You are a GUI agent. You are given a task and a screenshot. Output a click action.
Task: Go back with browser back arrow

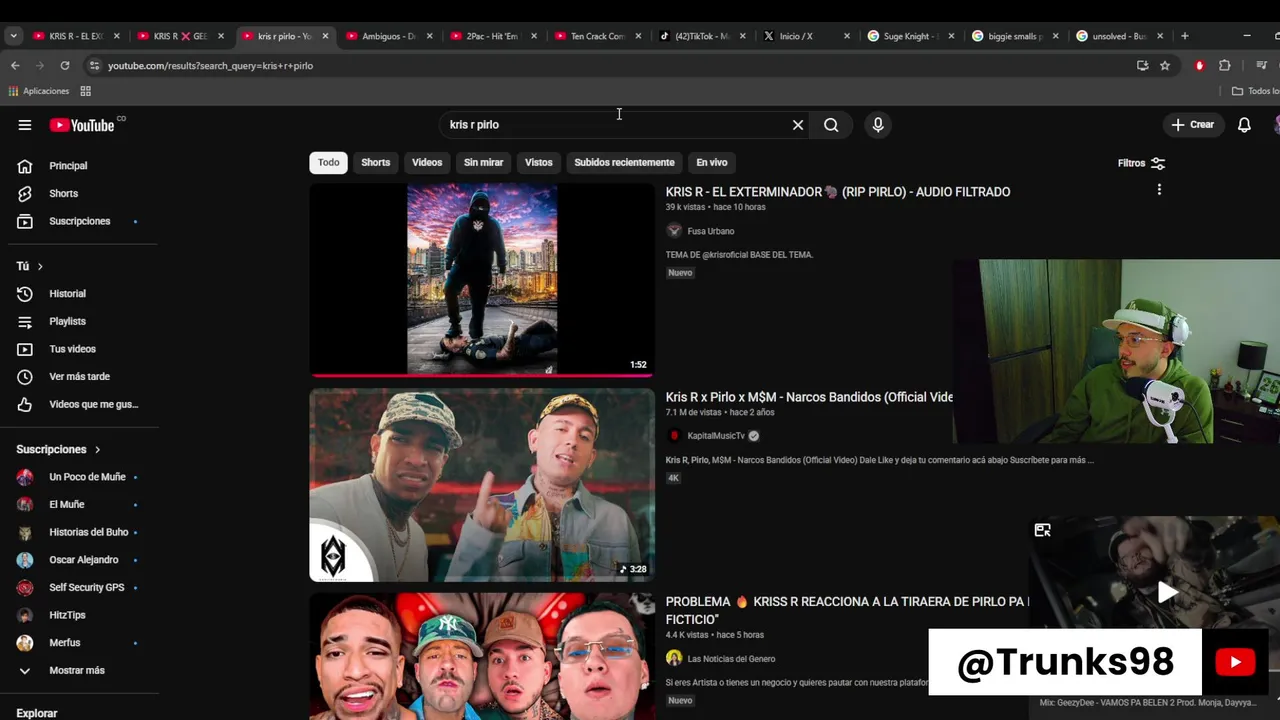(15, 65)
